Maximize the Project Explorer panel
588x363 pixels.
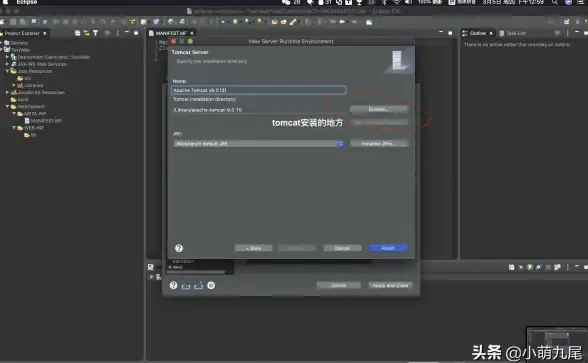click(136, 33)
